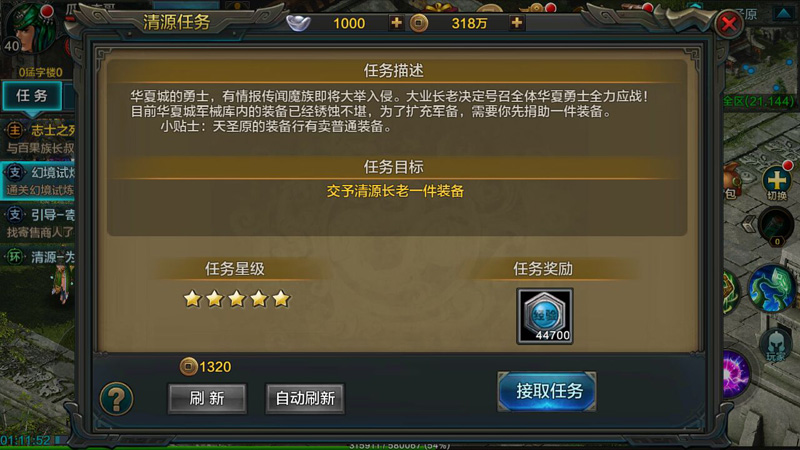Click the 刷新 refresh button

(x=207, y=398)
